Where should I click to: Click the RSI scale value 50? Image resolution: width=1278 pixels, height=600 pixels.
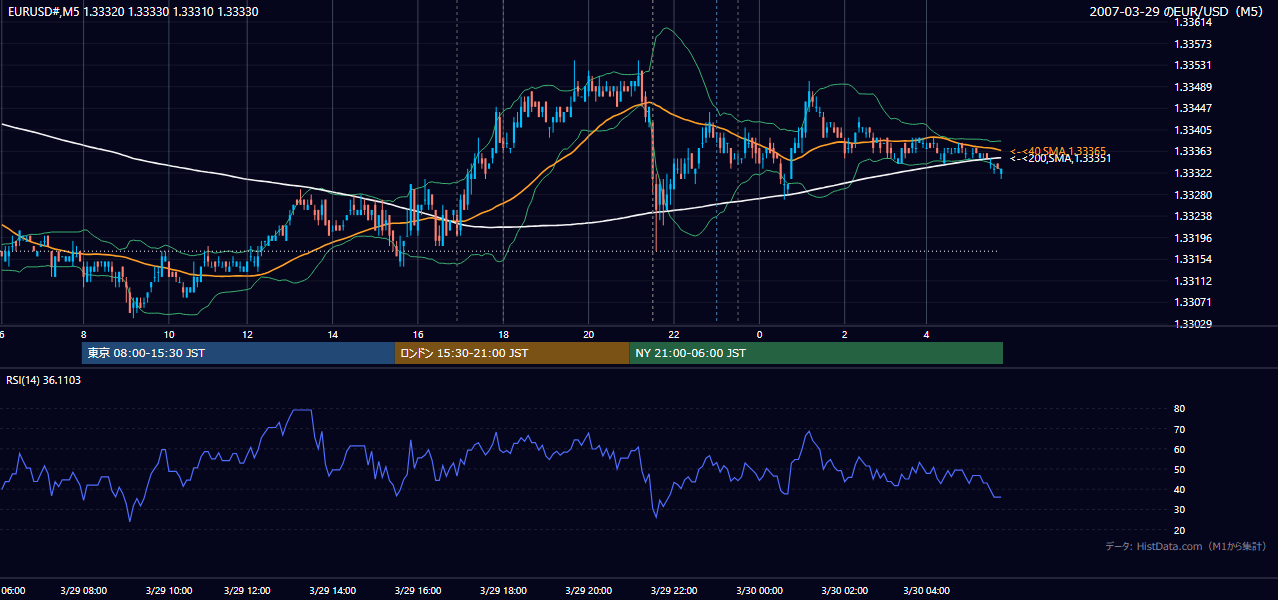[x=1180, y=469]
